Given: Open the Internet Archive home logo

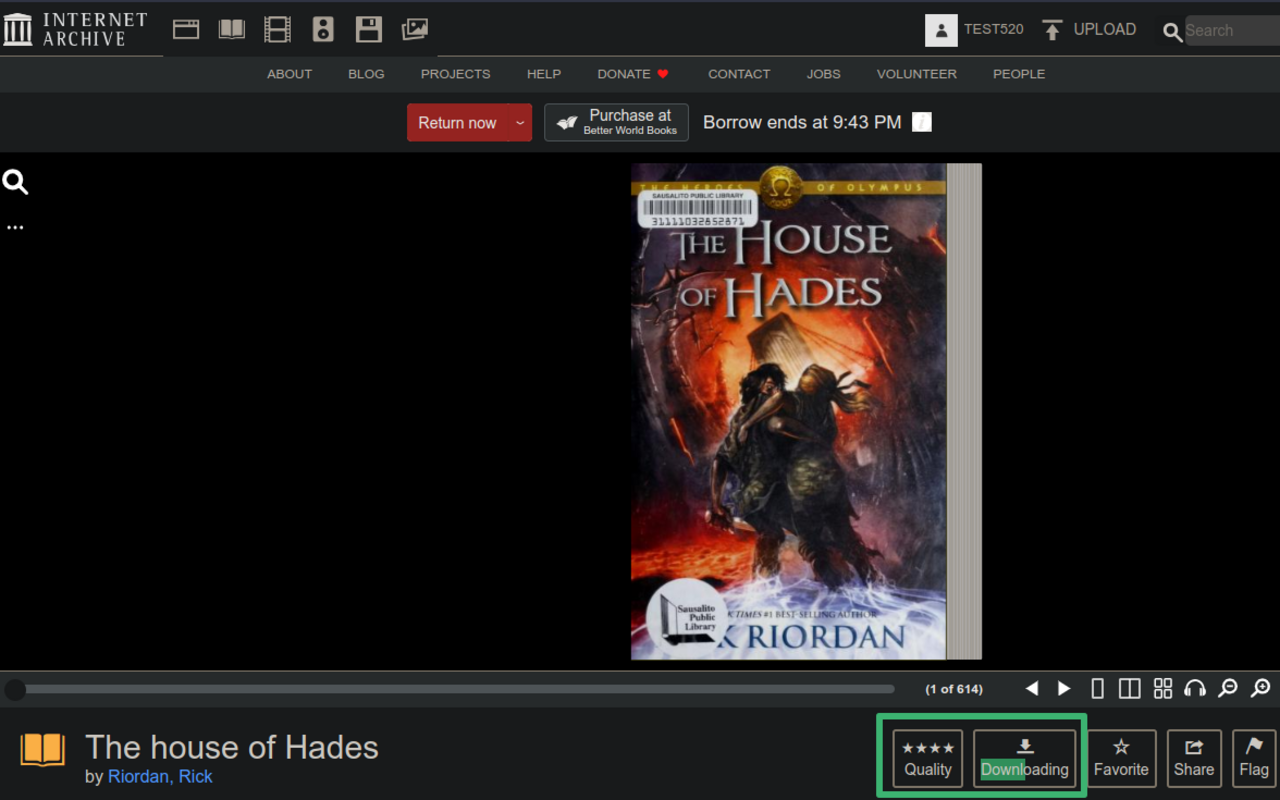Looking at the screenshot, I should pyautogui.click(x=75, y=29).
